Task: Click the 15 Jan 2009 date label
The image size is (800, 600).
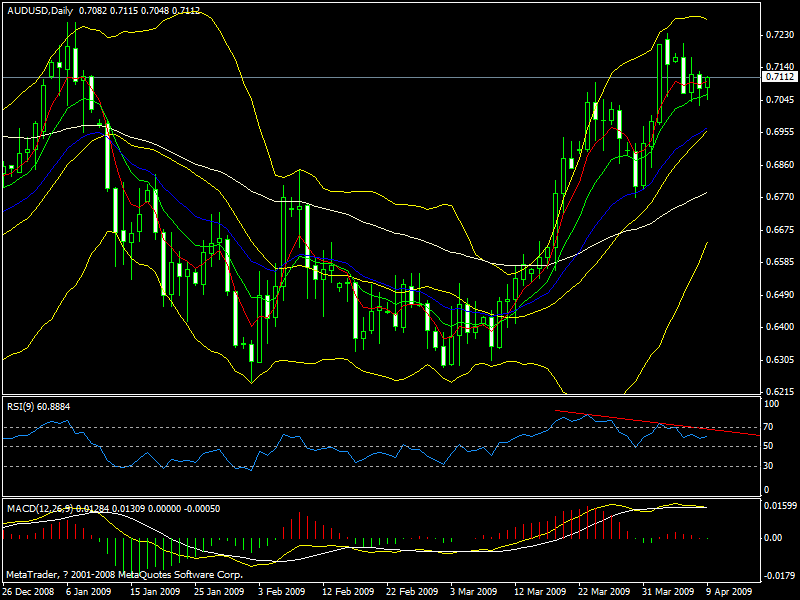Action: coord(155,591)
